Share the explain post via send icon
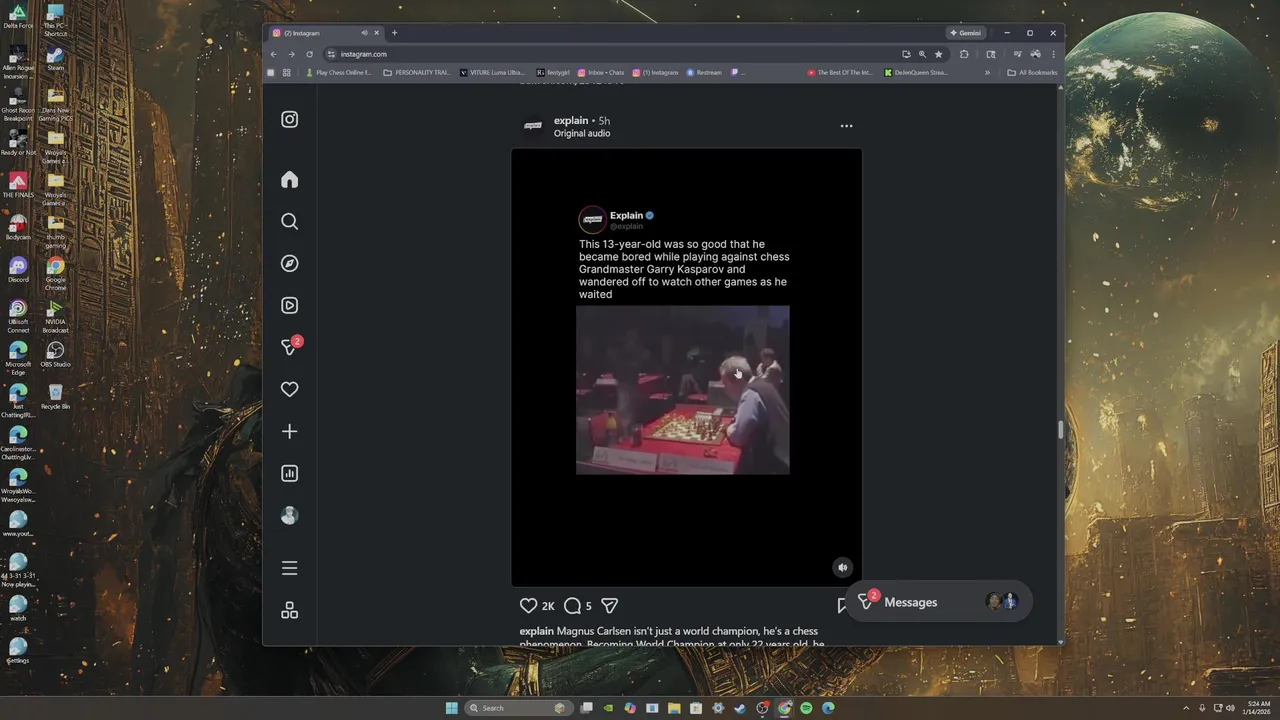Image resolution: width=1280 pixels, height=720 pixels. click(x=609, y=606)
